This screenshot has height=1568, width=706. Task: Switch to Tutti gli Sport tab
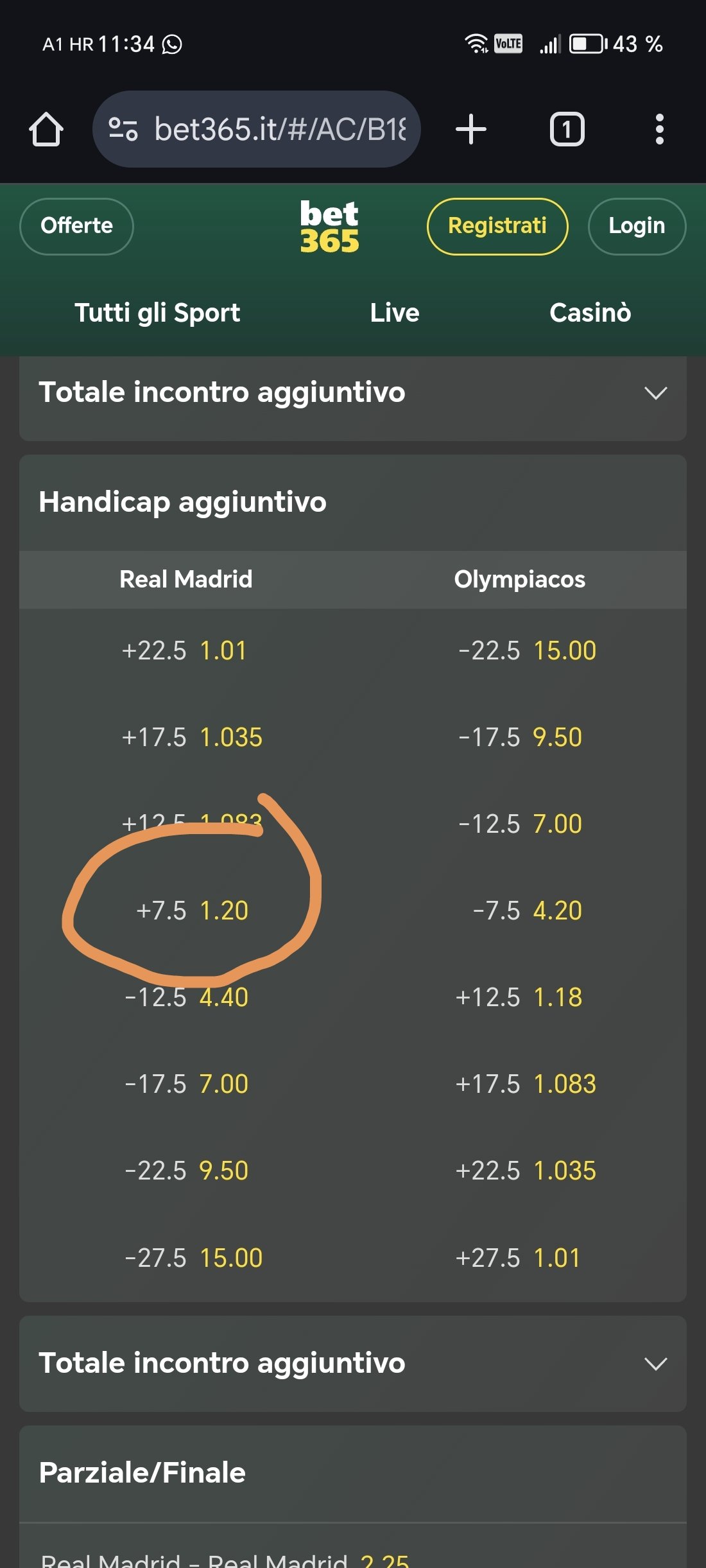157,313
